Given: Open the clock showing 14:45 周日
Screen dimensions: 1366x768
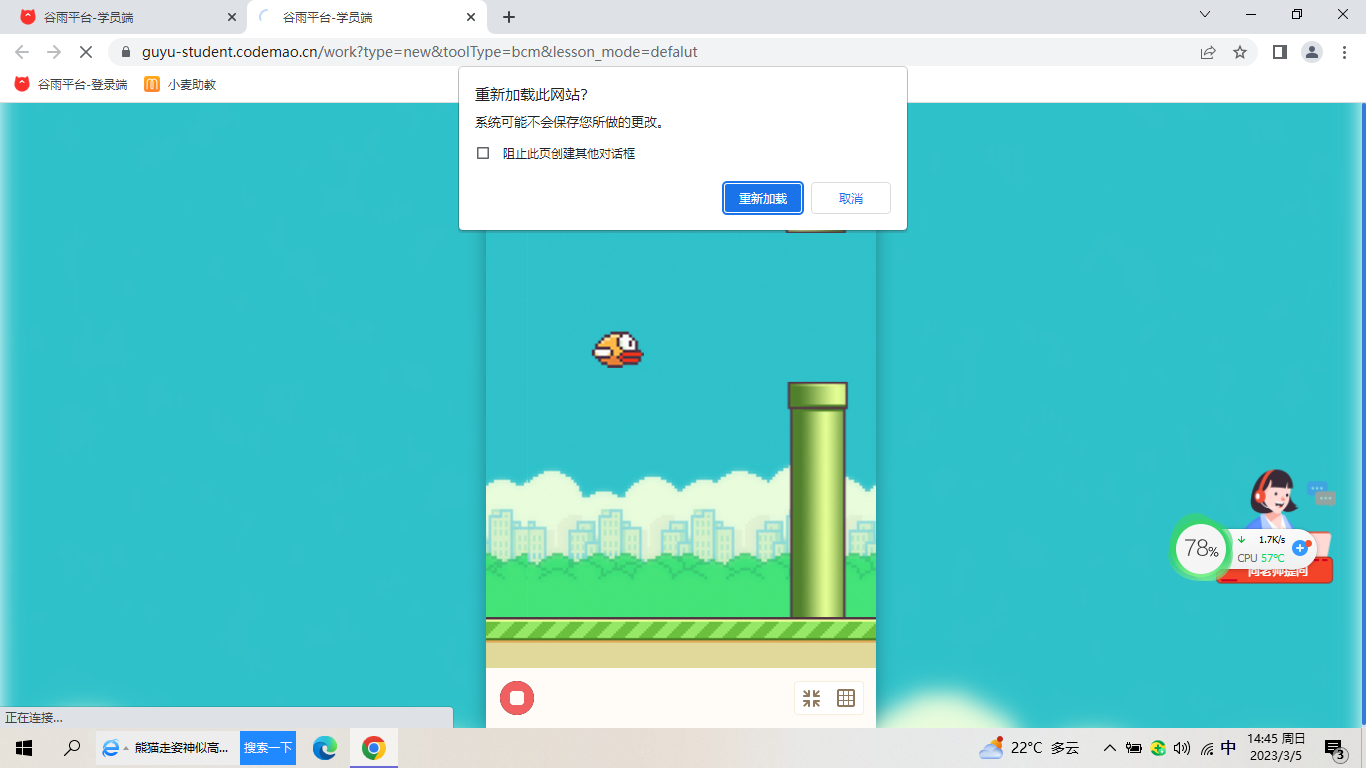Looking at the screenshot, I should coord(1276,748).
